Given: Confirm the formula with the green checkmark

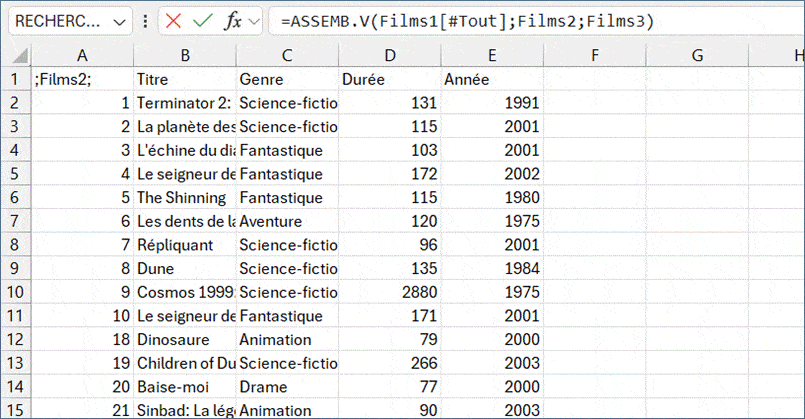Looking at the screenshot, I should pyautogui.click(x=203, y=21).
